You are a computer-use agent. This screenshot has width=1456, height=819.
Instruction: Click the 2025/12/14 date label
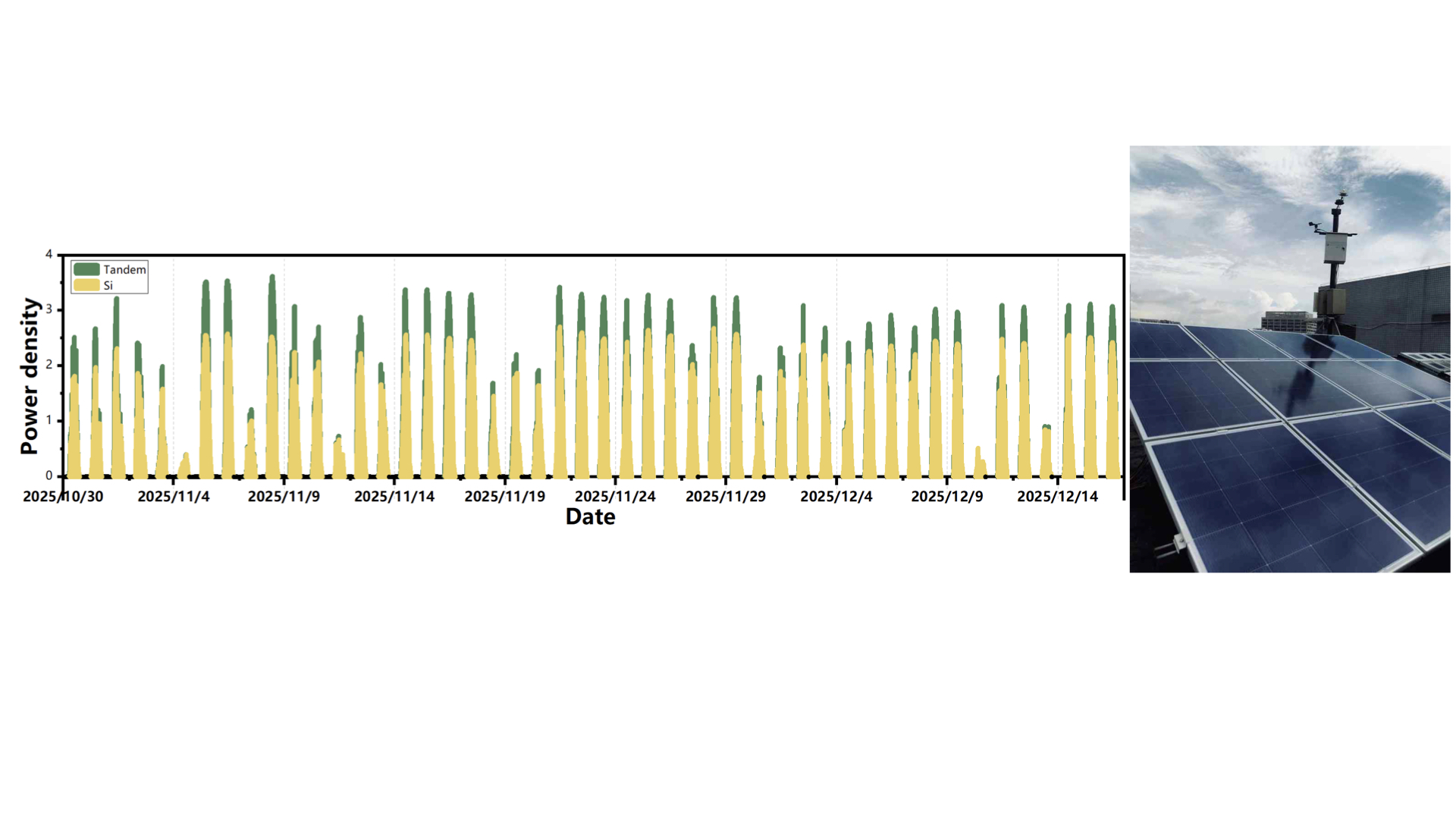point(1058,497)
